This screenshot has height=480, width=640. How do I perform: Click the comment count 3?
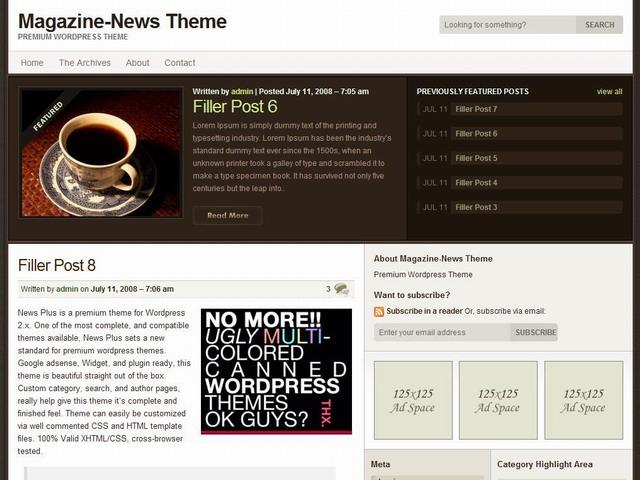[328, 289]
